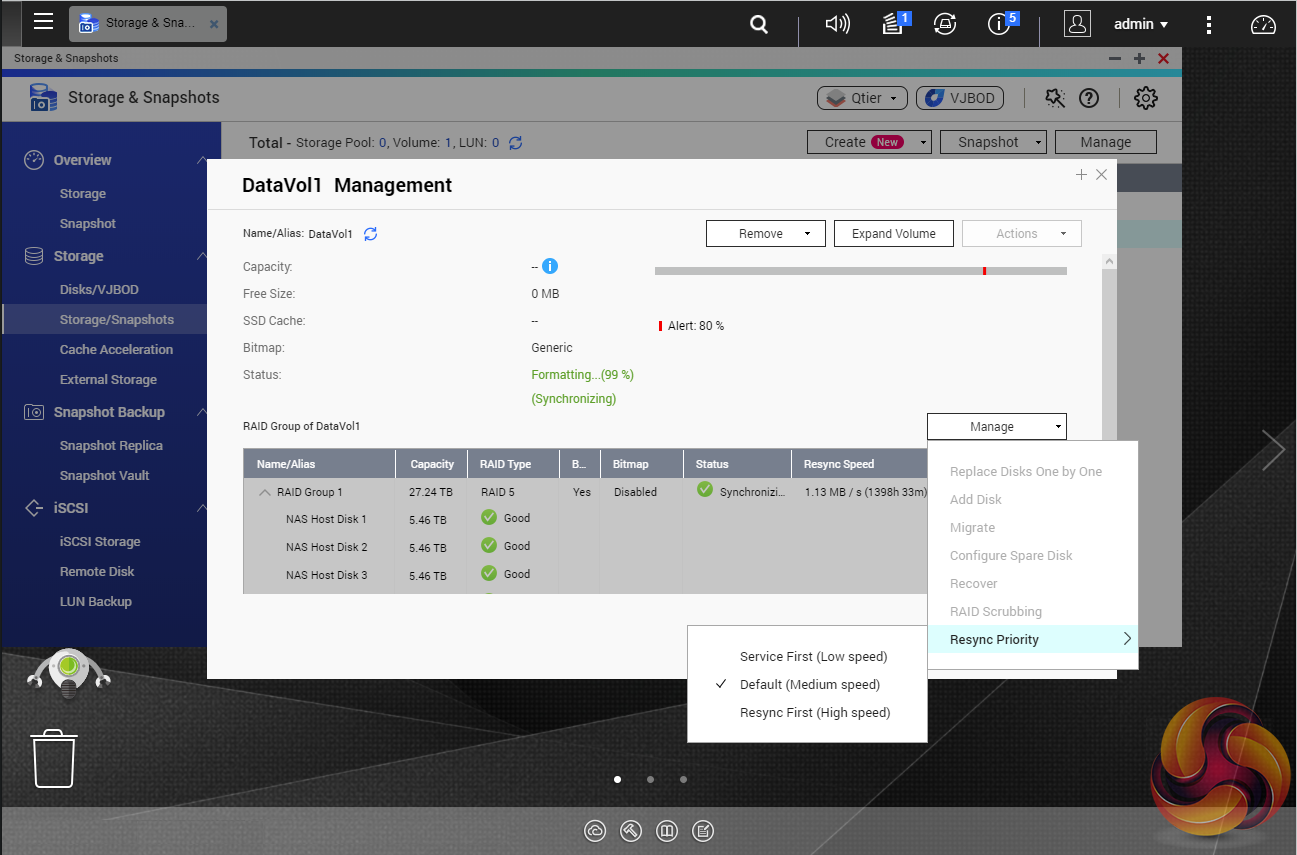Image resolution: width=1297 pixels, height=855 pixels.
Task: Open background tasks icon with badge
Action: (x=894, y=24)
